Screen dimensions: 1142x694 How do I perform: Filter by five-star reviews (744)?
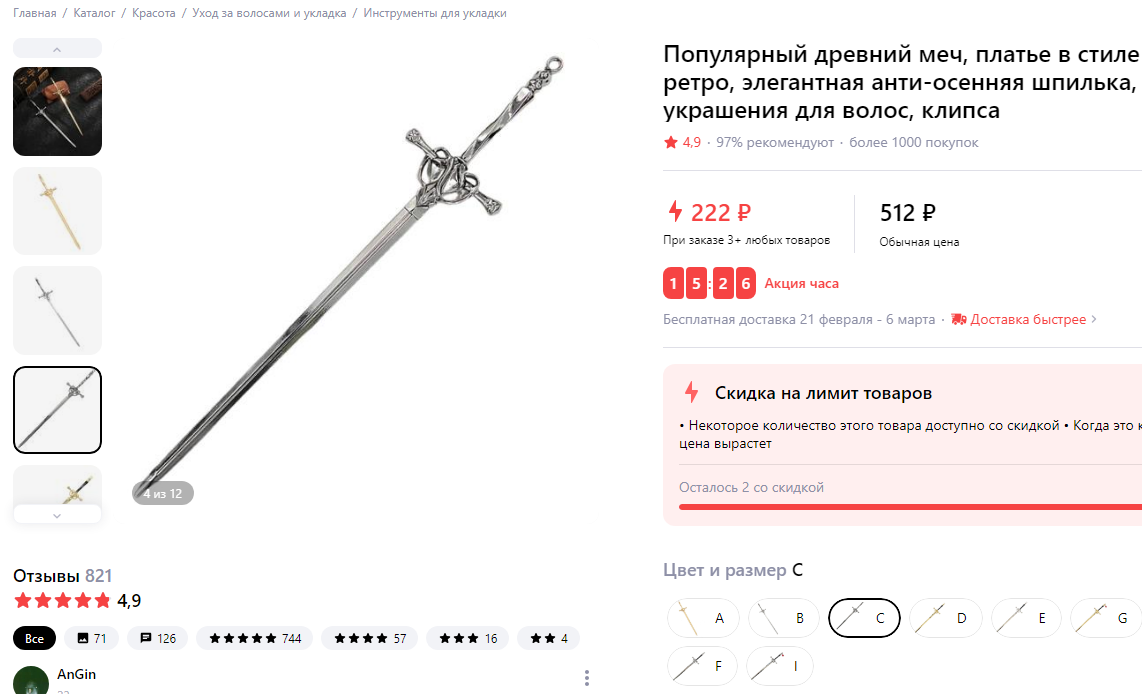coord(254,639)
